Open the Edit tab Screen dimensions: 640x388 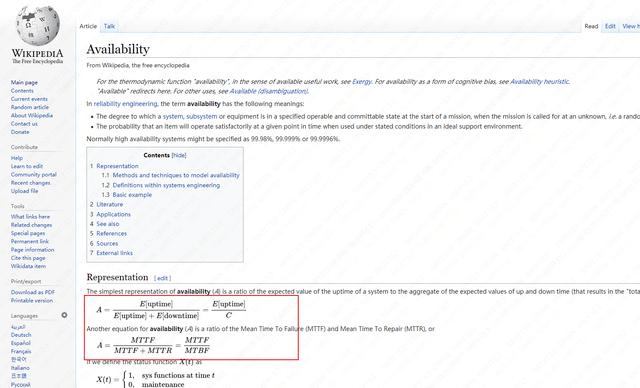(x=610, y=26)
